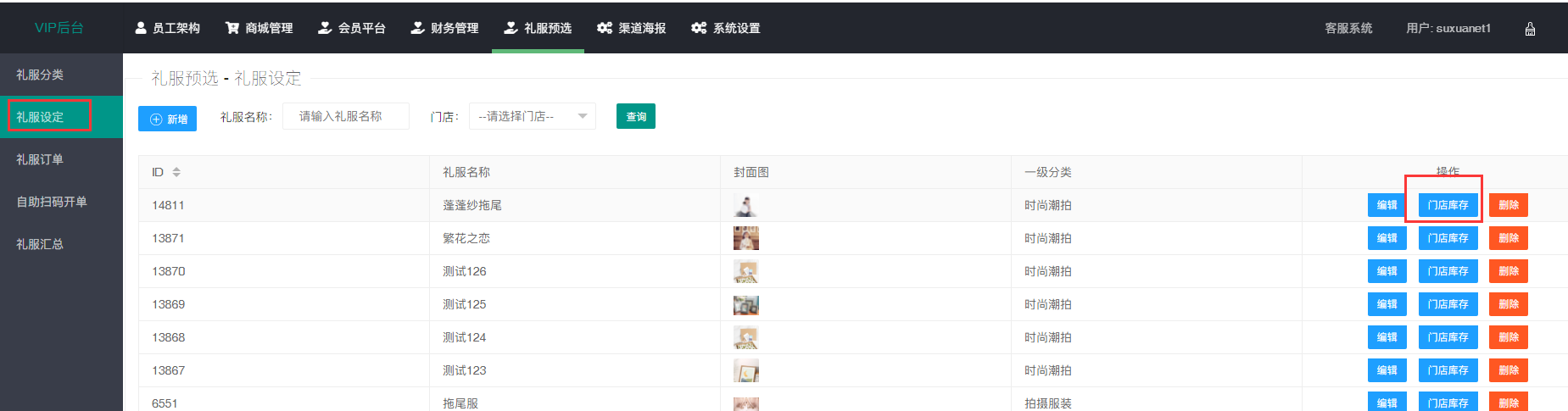
Task: Delete the 繁花之恋 dress row
Action: [1508, 238]
